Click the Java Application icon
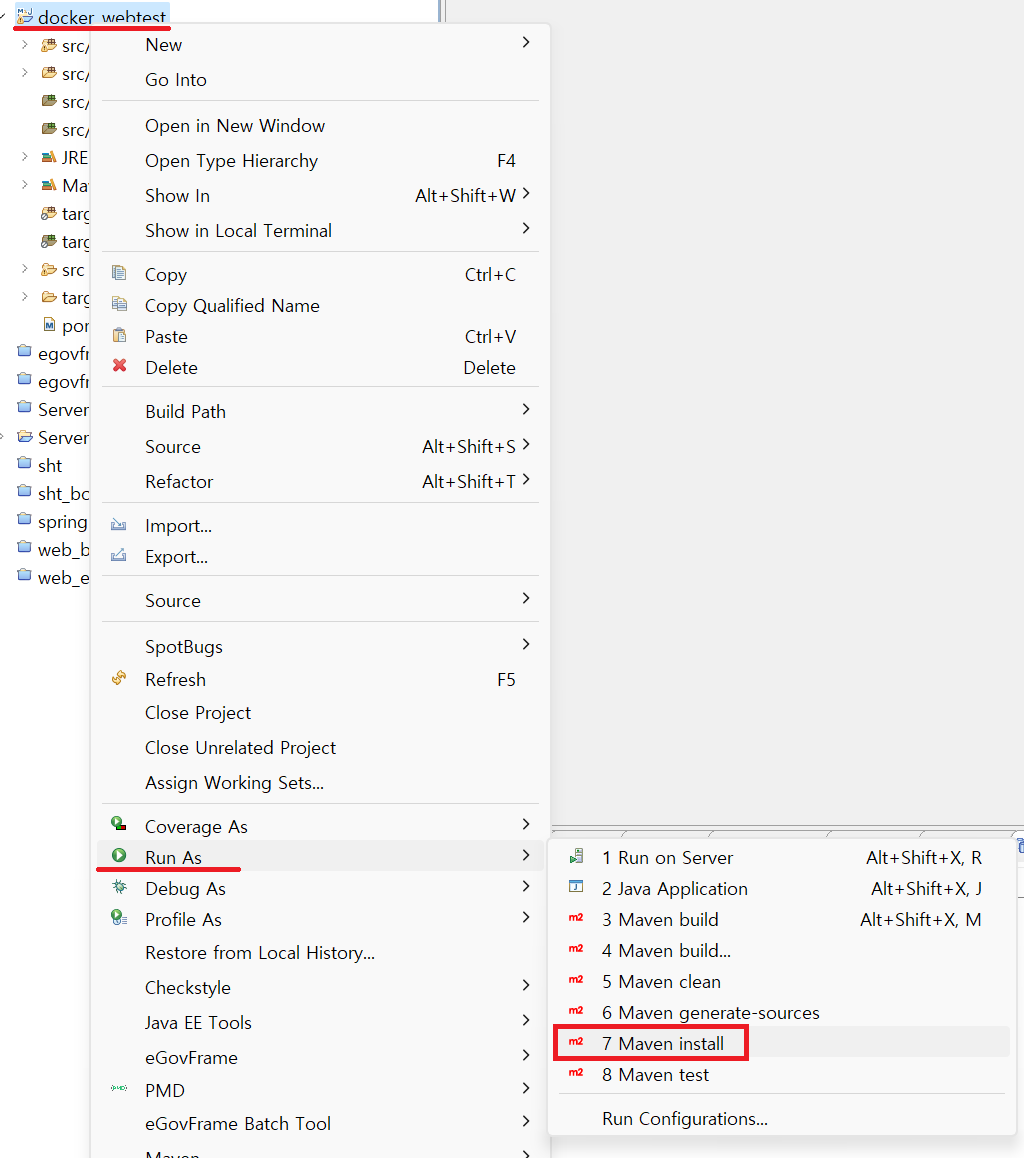1024x1158 pixels. 576,887
